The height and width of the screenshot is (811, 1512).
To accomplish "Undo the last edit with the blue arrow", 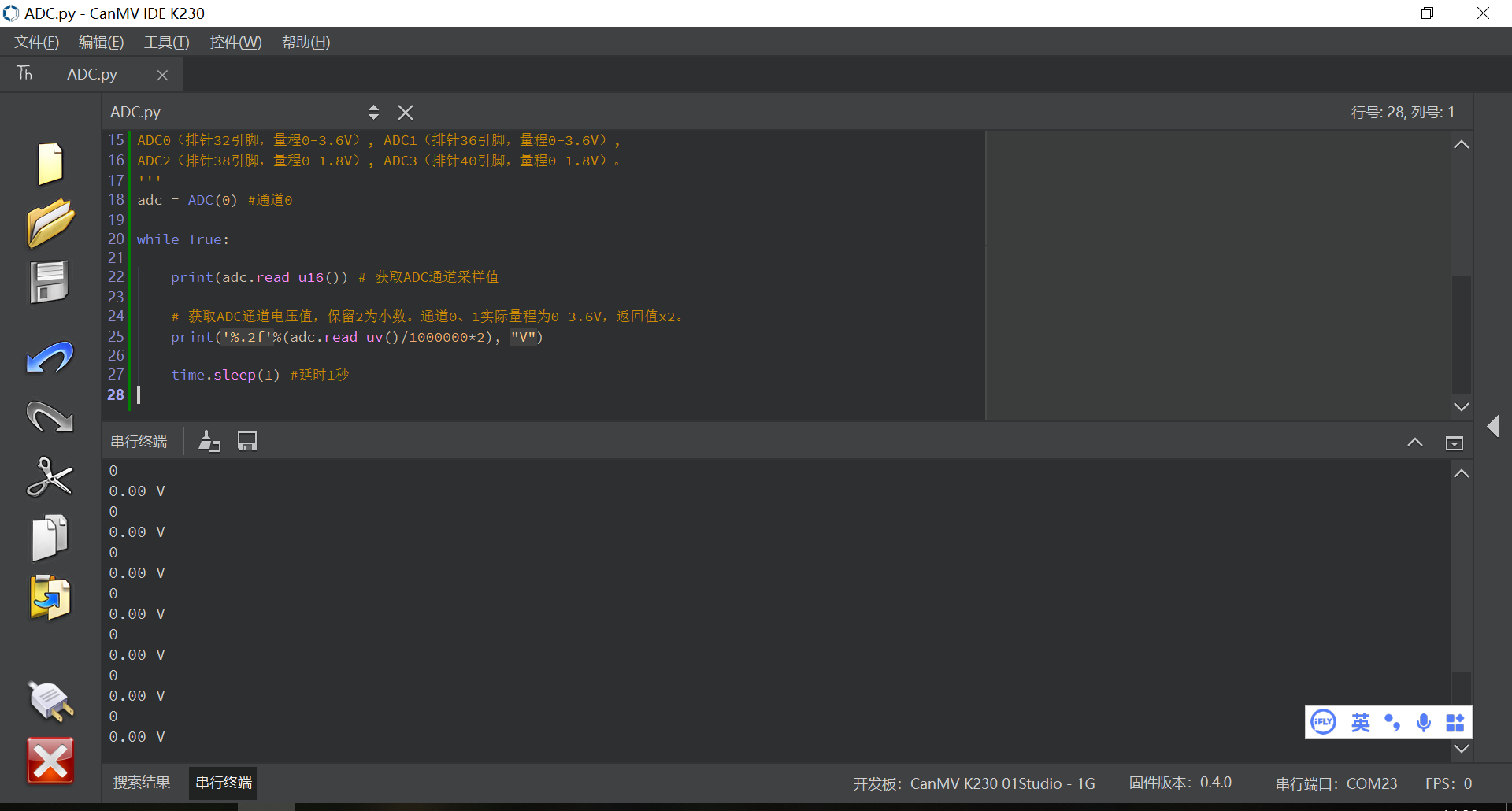I will pos(50,357).
